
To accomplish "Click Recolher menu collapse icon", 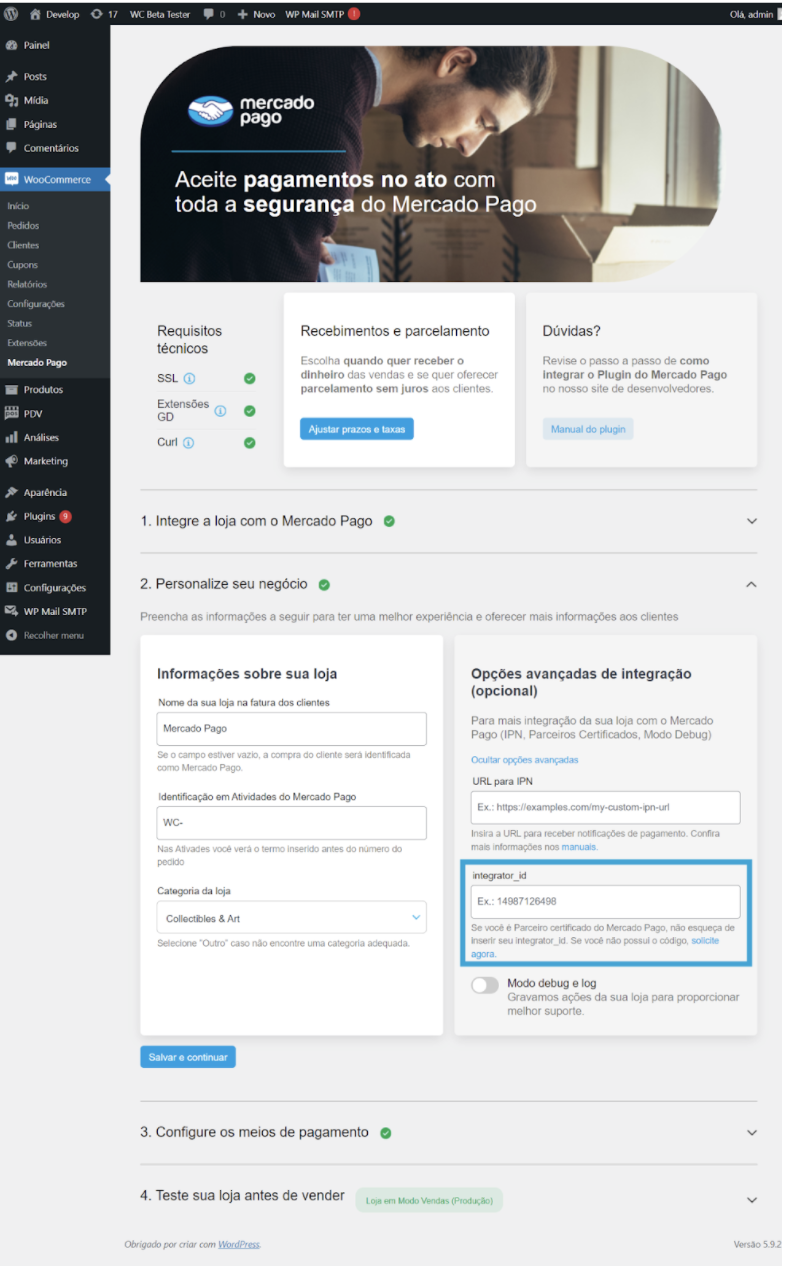I will [x=11, y=635].
